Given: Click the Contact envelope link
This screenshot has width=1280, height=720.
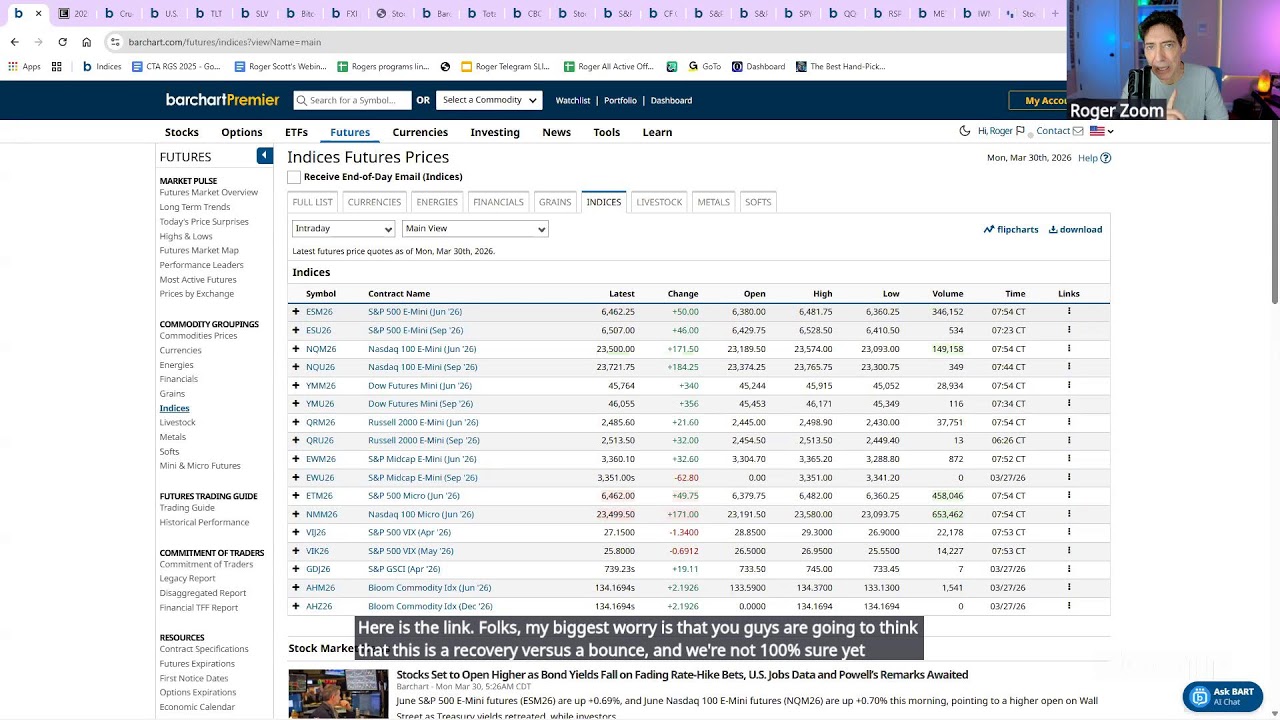Looking at the screenshot, I should 1059,131.
